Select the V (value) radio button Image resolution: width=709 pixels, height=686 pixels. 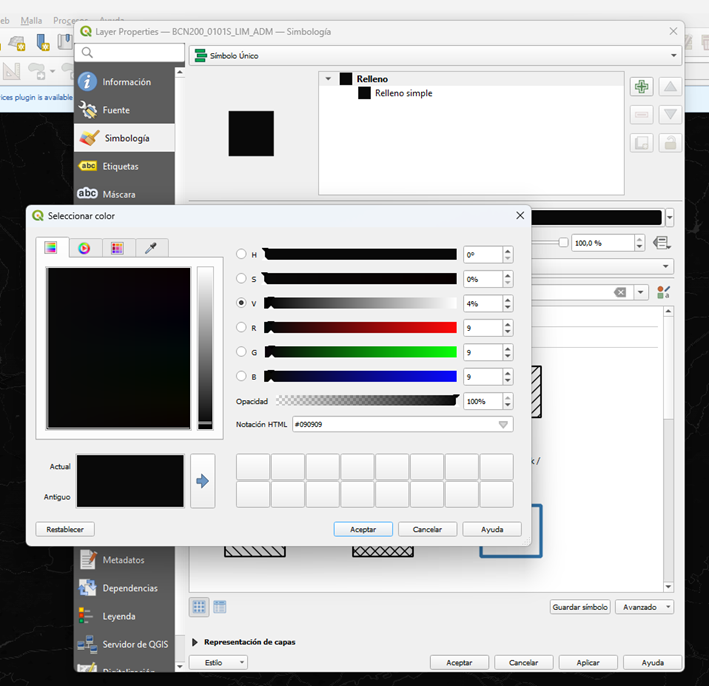241,303
